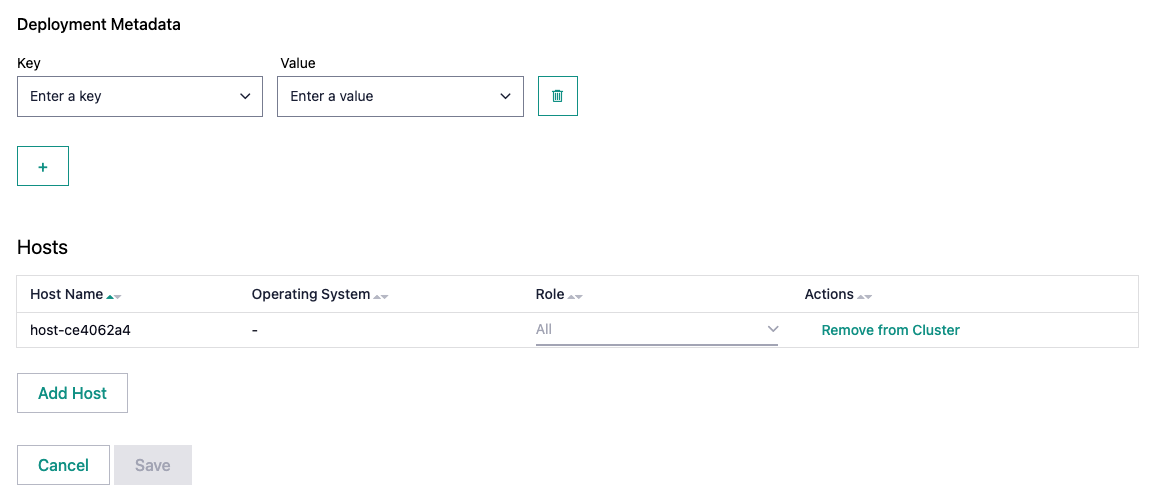
Task: Select the host-ce4062a4 row name
Action: click(x=80, y=330)
